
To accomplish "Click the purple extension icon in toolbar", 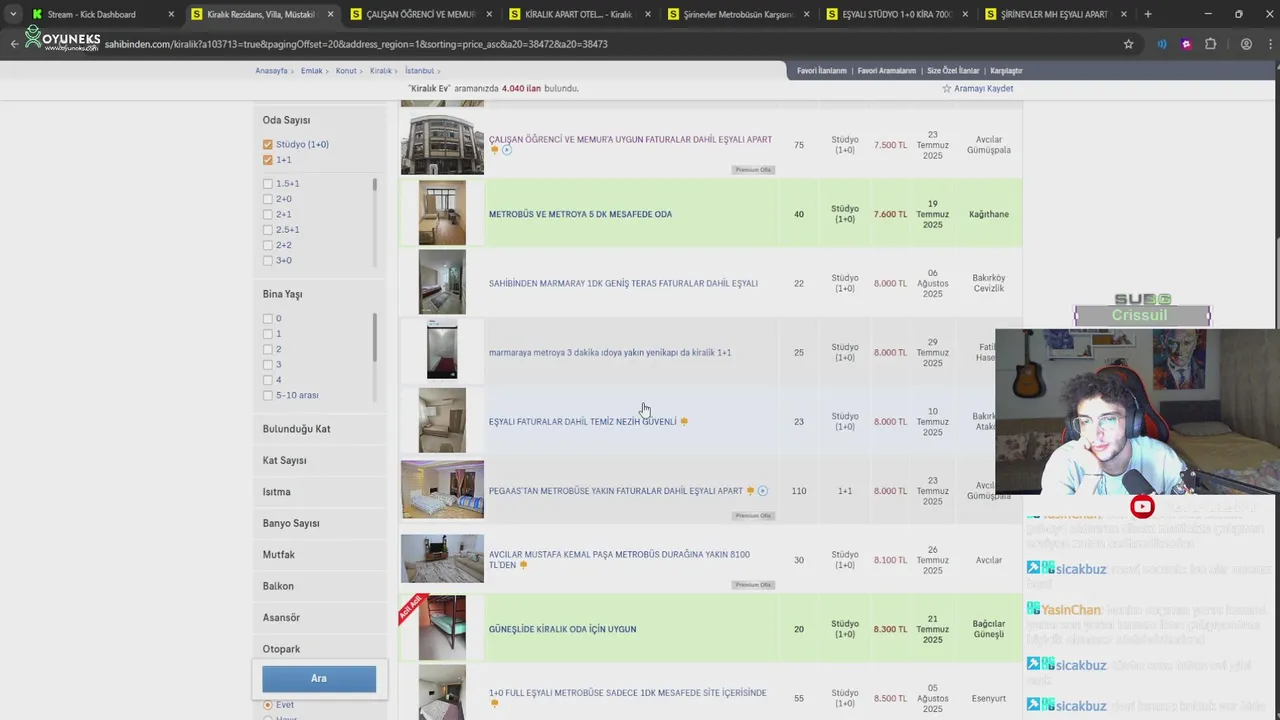I will (1186, 44).
